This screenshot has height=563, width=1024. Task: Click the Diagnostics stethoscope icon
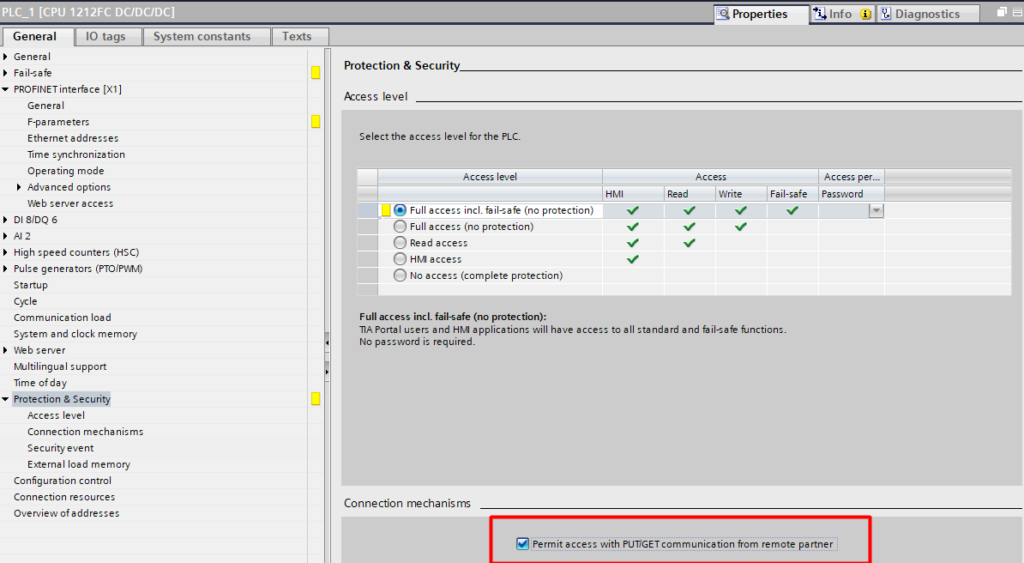(886, 14)
